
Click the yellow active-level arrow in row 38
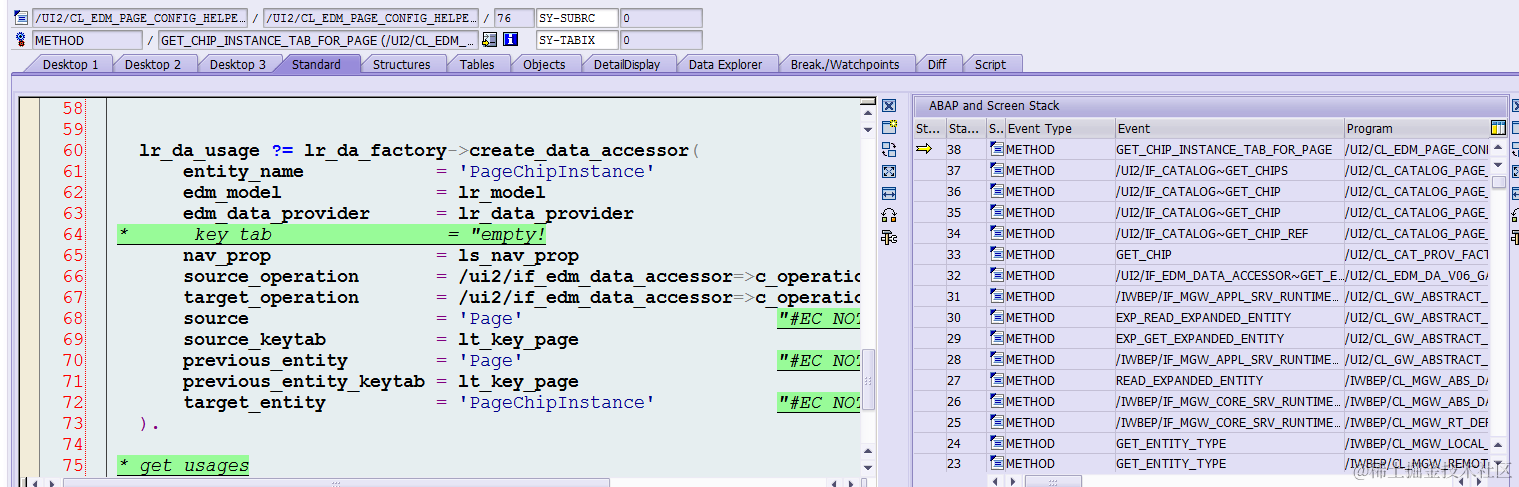(924, 149)
